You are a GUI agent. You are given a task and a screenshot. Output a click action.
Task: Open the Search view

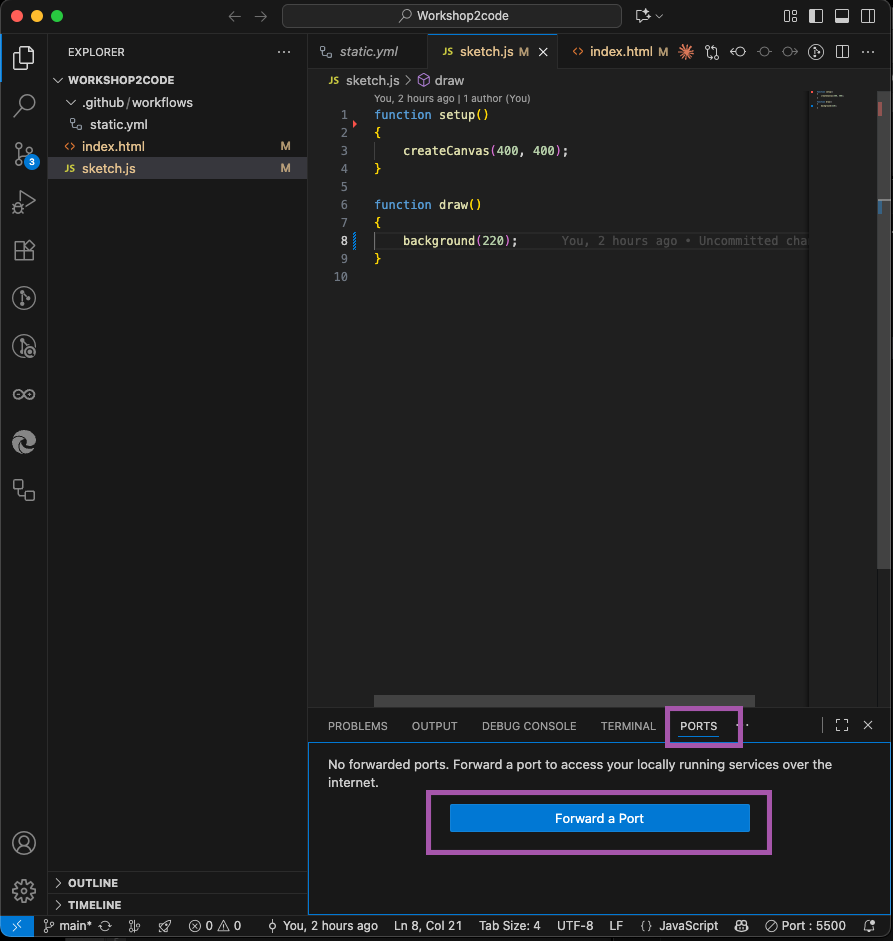[x=24, y=106]
